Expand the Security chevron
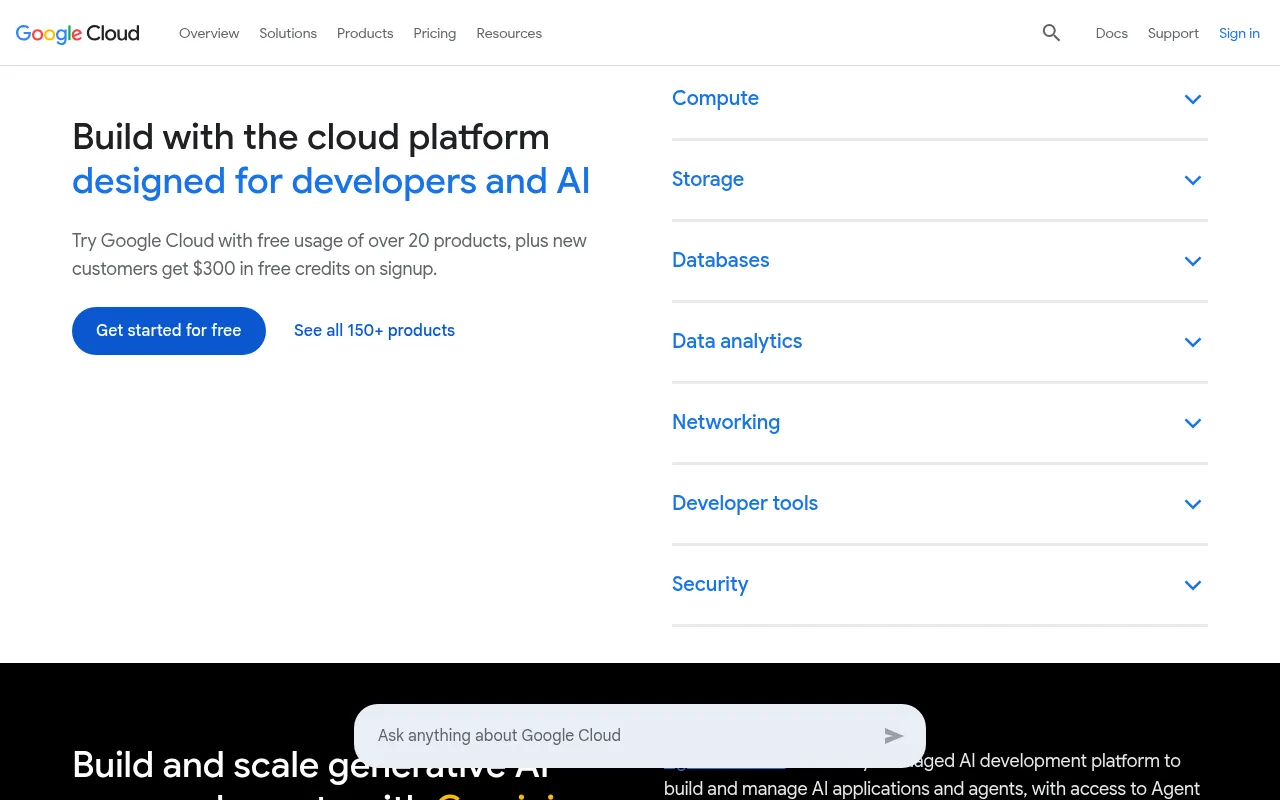This screenshot has height=800, width=1280. [x=1192, y=585]
